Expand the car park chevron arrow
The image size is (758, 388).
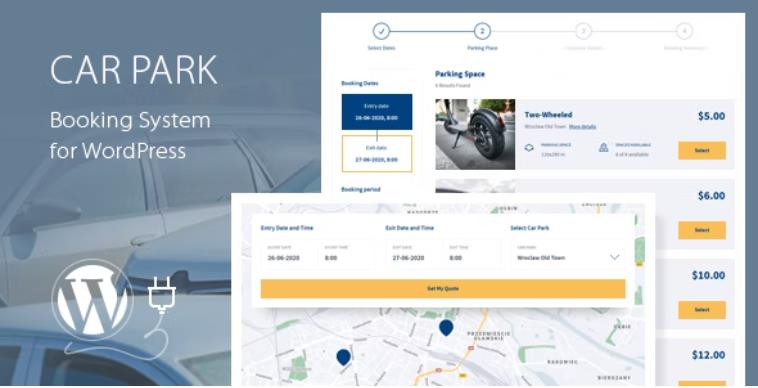(x=614, y=257)
